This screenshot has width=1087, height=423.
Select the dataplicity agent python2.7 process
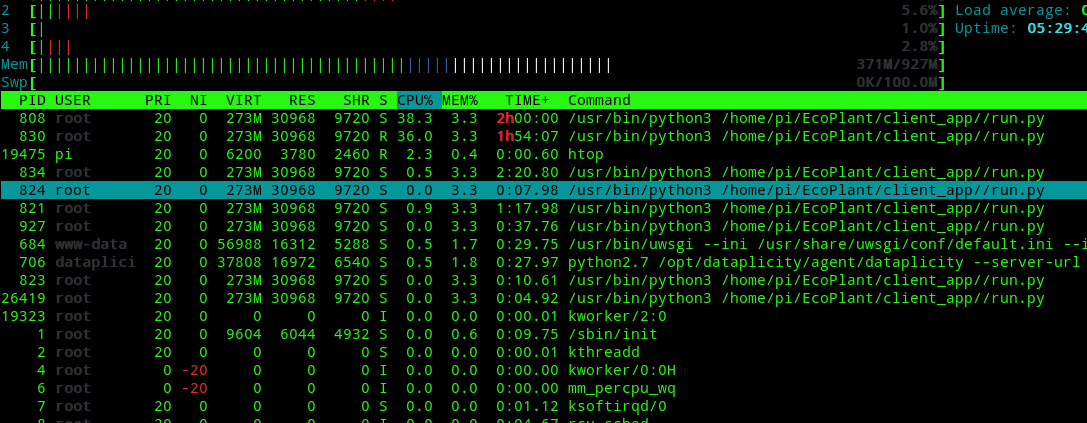544,262
